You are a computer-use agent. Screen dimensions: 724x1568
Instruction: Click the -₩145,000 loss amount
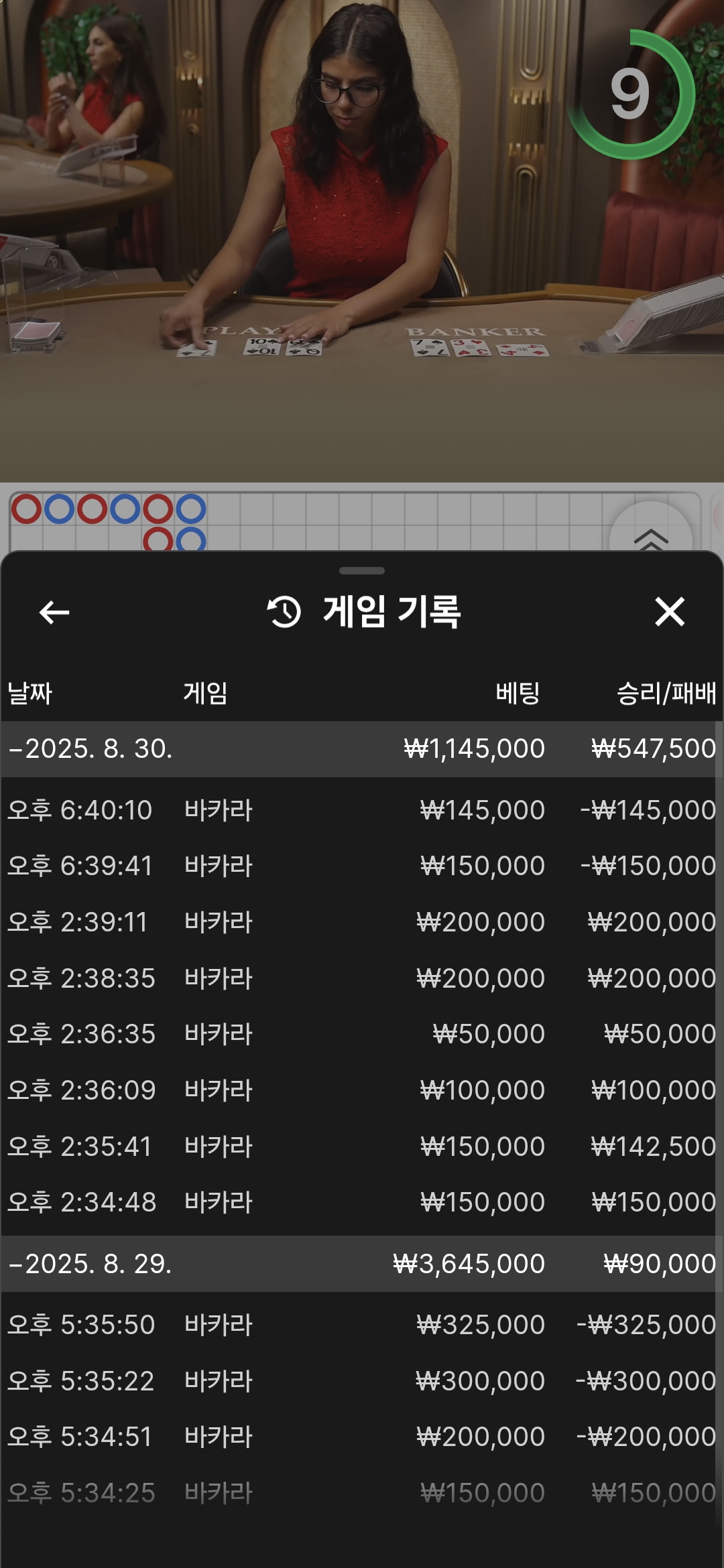tap(648, 810)
